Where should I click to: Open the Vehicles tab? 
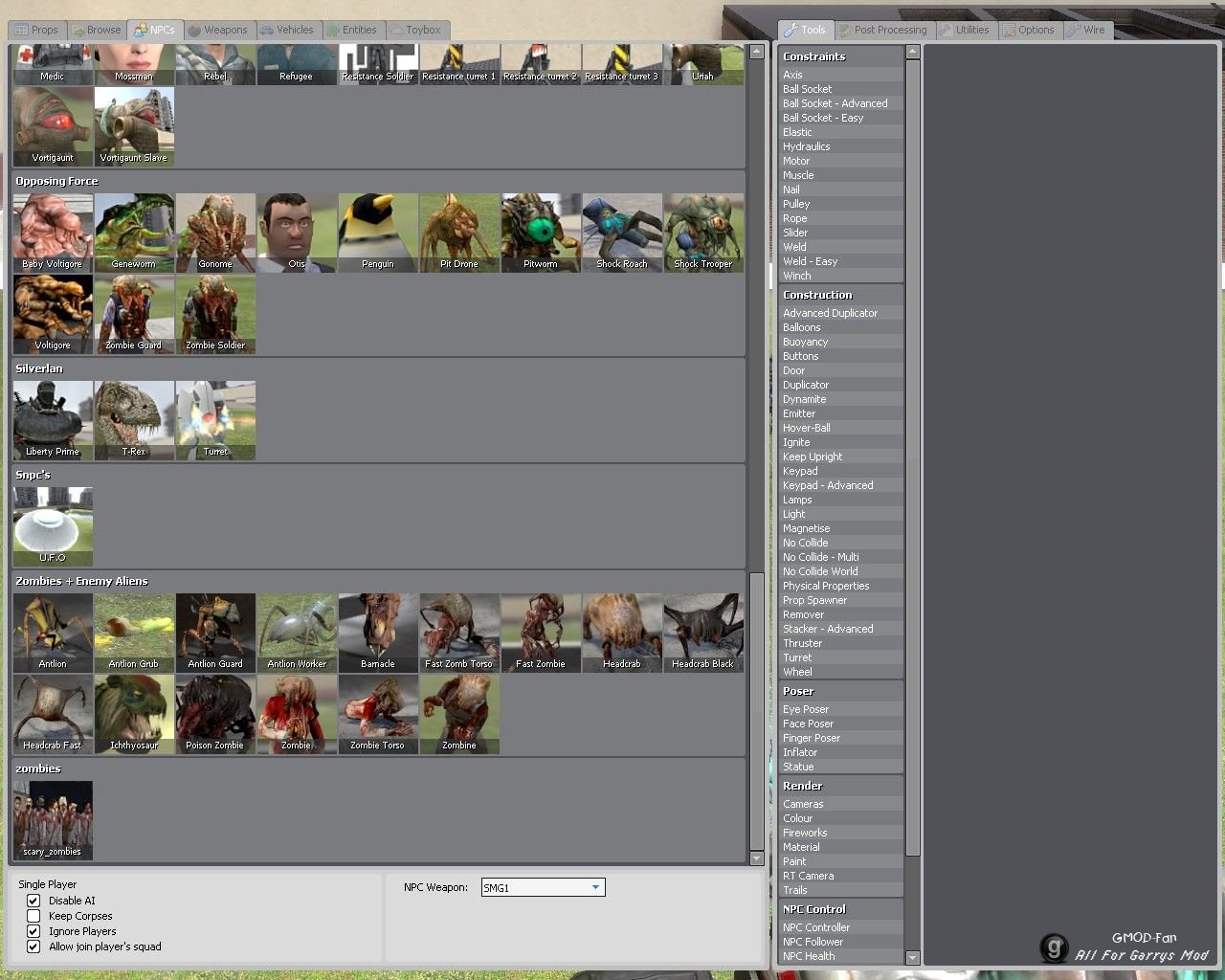(287, 30)
